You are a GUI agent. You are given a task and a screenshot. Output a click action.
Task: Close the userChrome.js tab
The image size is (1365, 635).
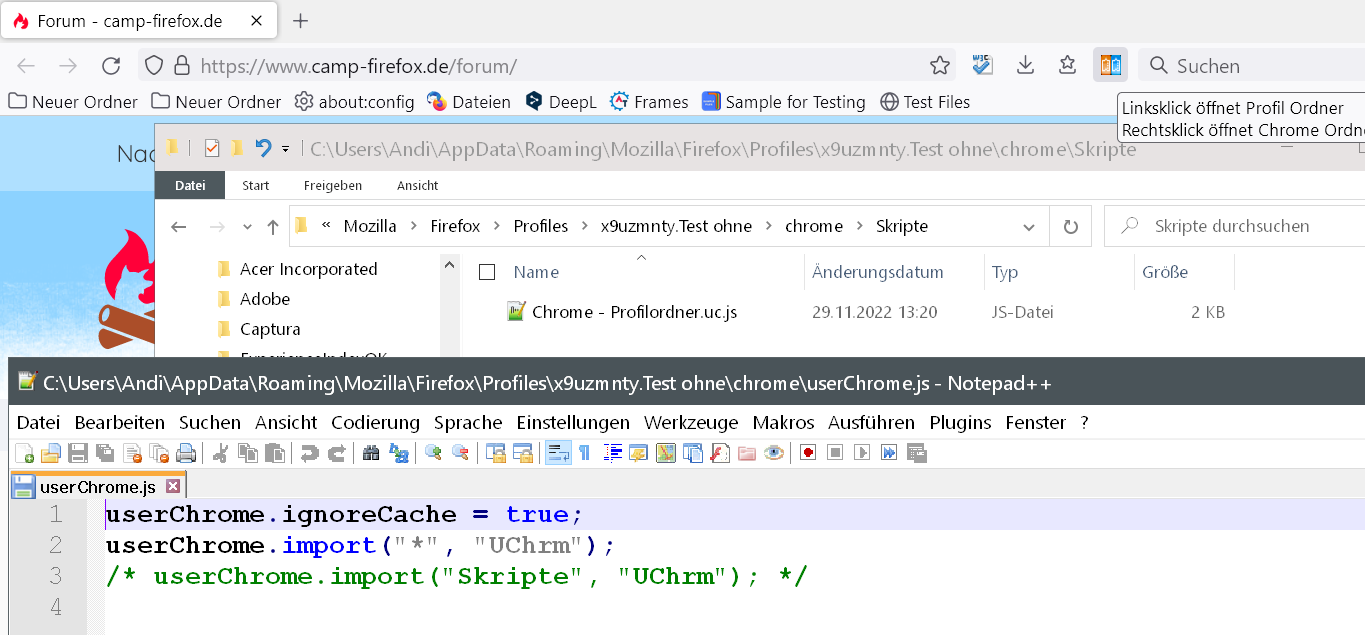coord(172,487)
